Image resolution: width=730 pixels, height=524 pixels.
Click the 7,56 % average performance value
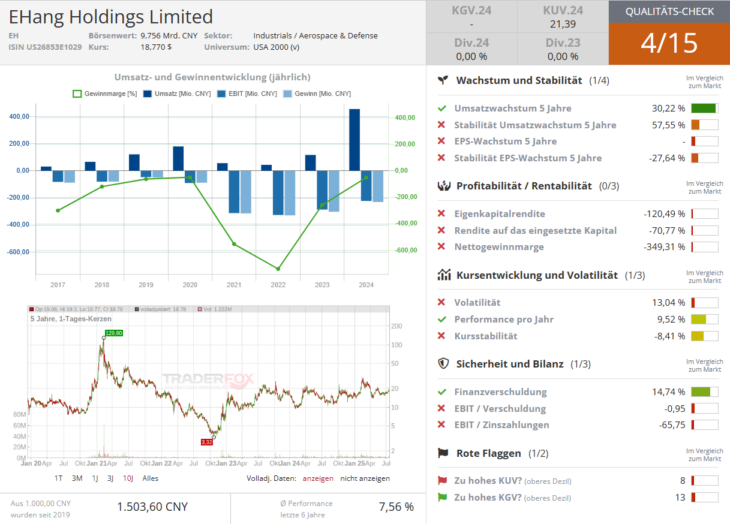[396, 507]
